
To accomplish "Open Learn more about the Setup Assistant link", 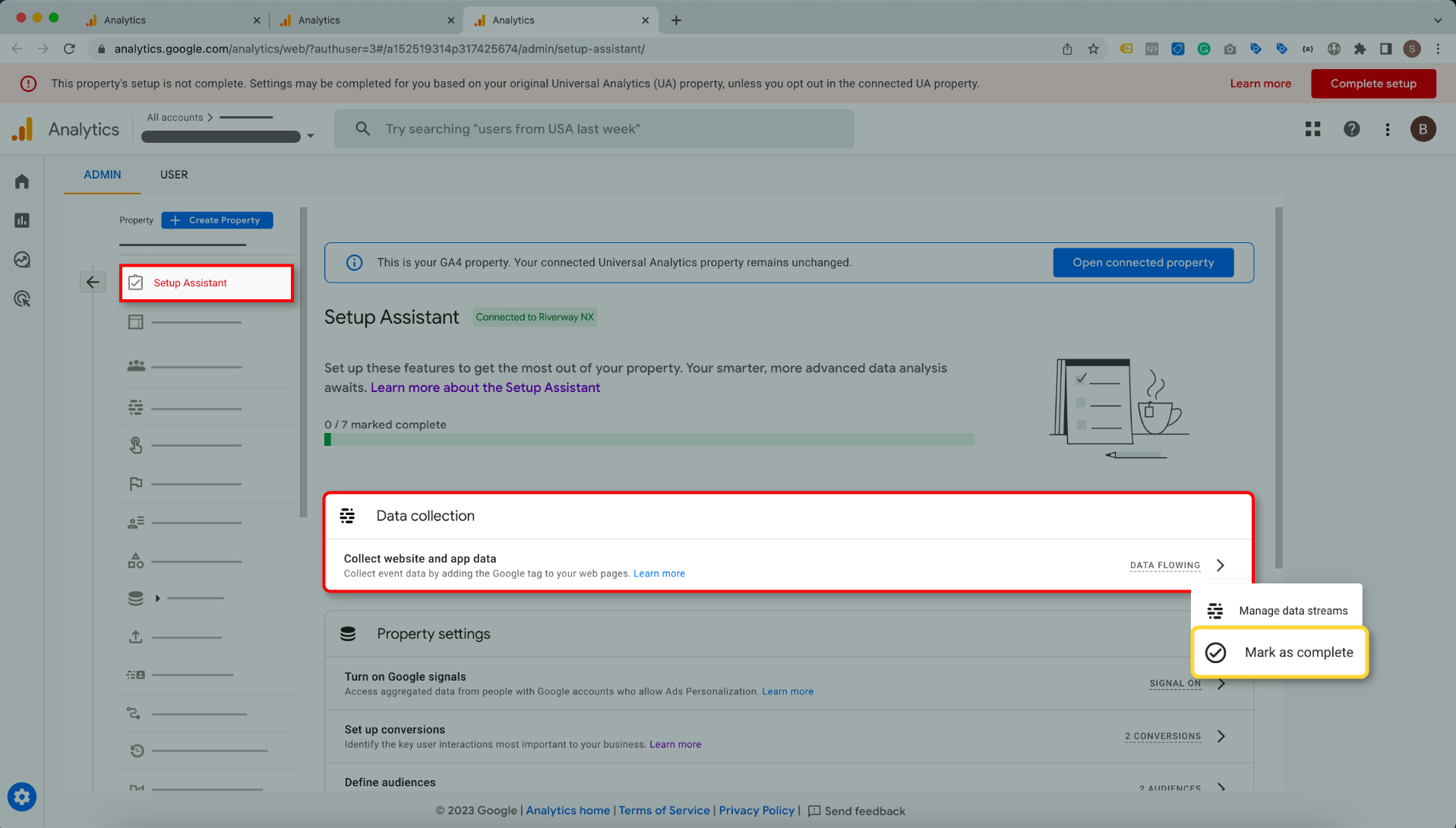I will pyautogui.click(x=485, y=387).
